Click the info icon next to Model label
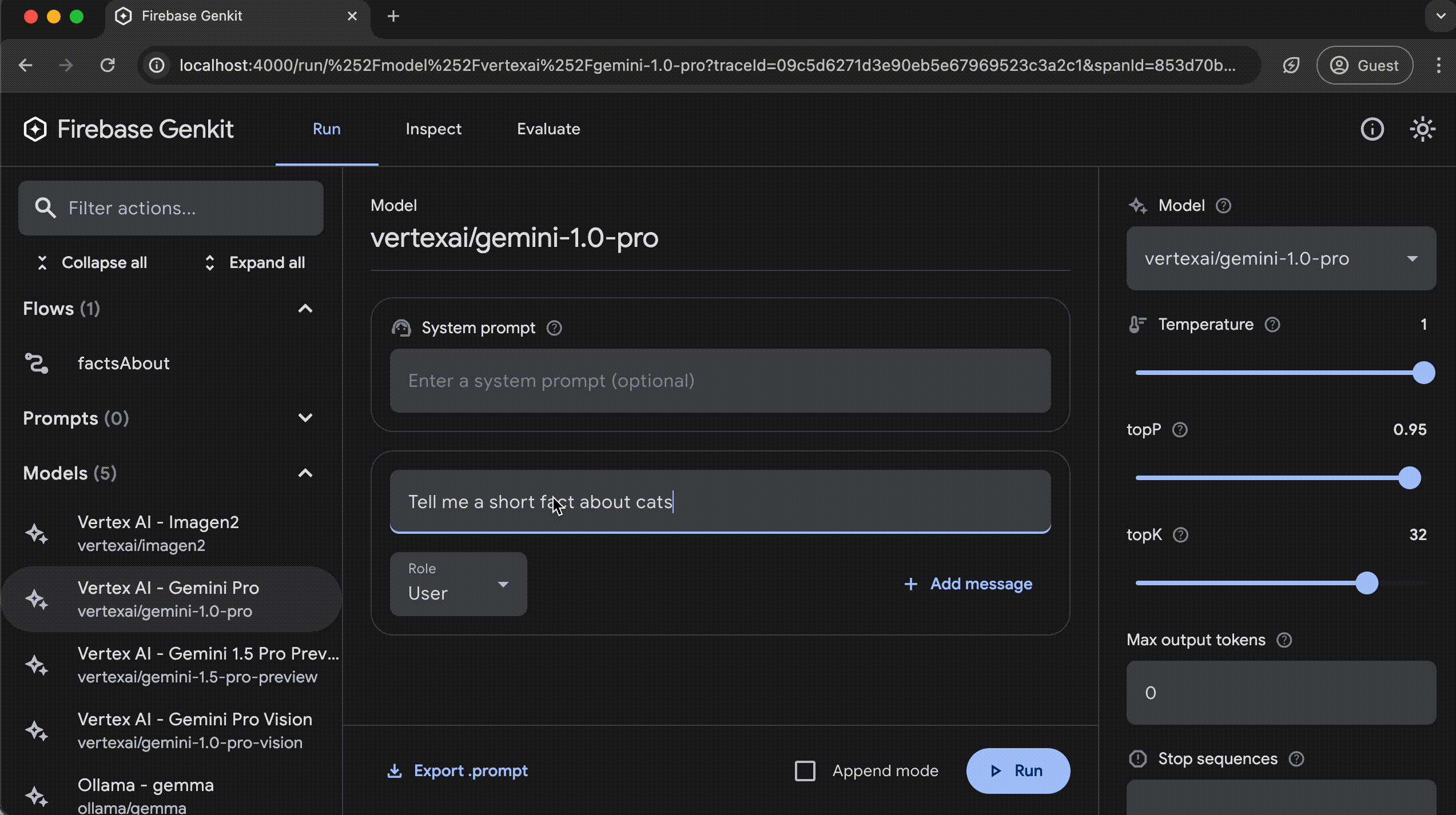1456x815 pixels. pyautogui.click(x=1224, y=206)
